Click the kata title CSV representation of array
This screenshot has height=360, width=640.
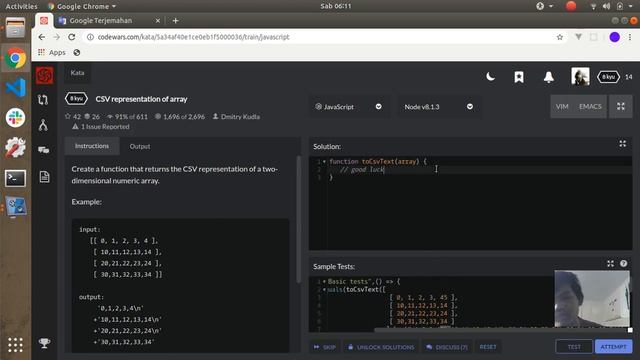141,99
